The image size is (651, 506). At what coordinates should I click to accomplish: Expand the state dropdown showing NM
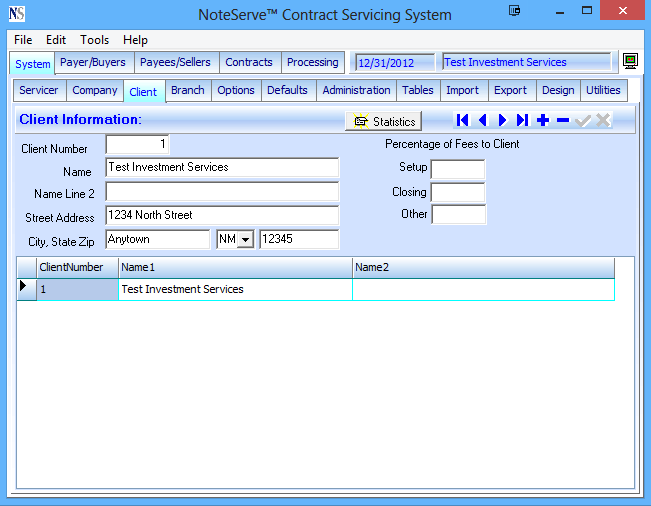[245, 241]
